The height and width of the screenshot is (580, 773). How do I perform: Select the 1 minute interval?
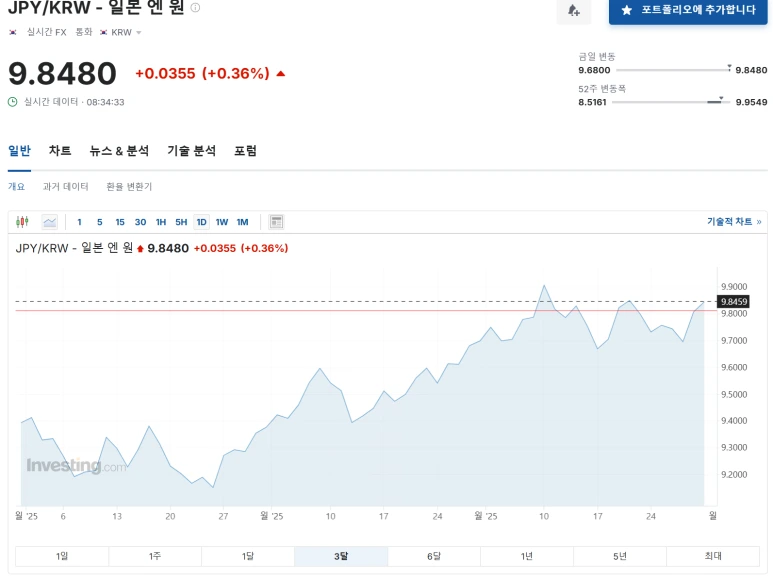click(79, 222)
